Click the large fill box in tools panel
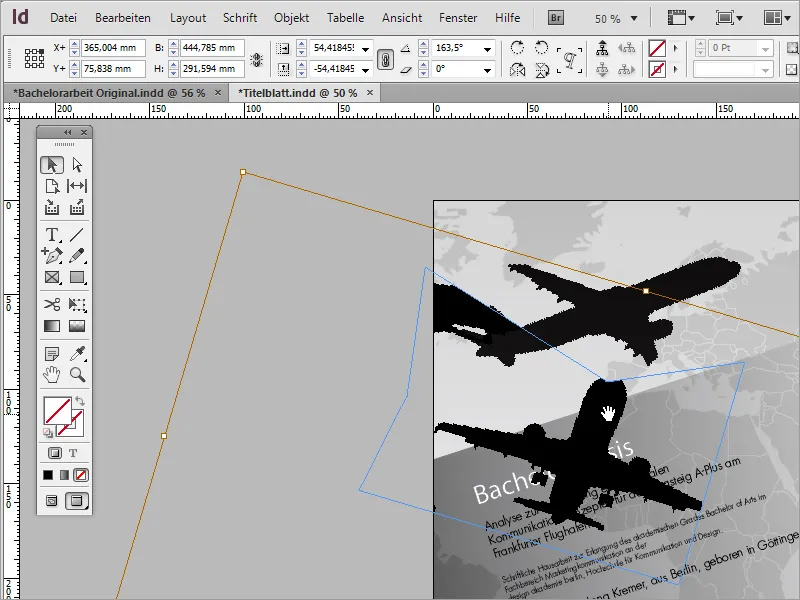800x600 pixels. click(x=57, y=411)
